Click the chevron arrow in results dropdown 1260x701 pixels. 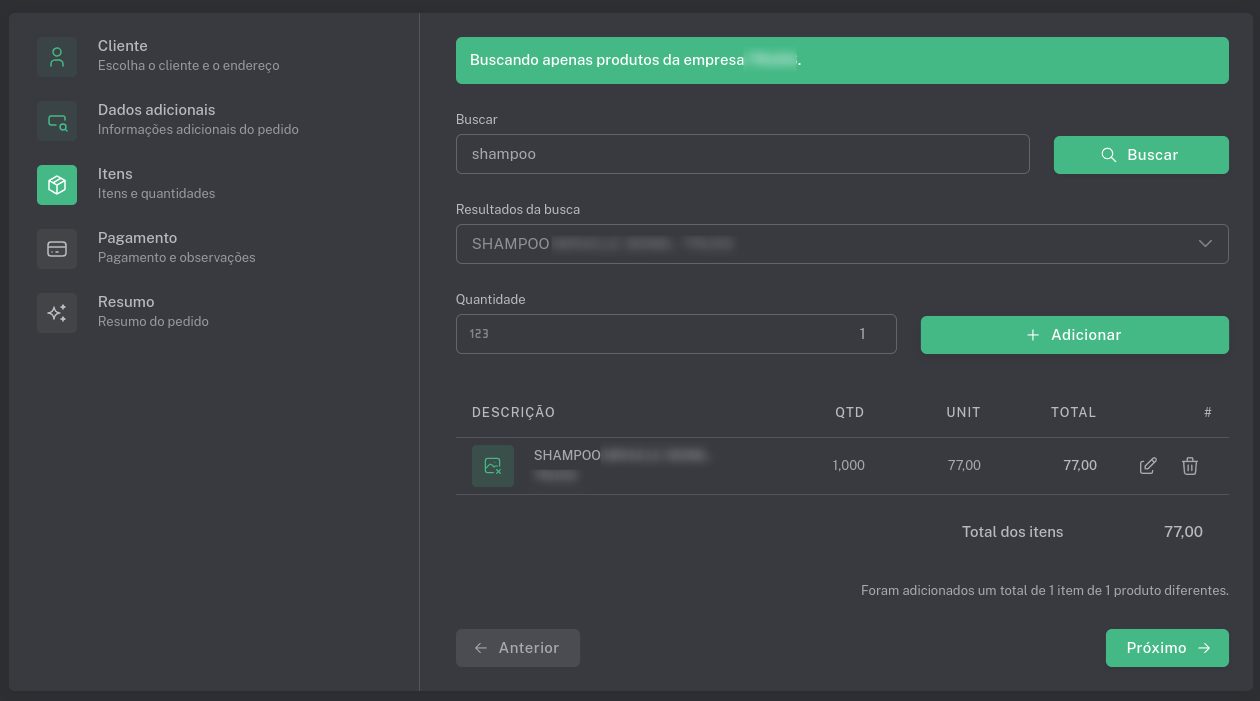[1205, 244]
